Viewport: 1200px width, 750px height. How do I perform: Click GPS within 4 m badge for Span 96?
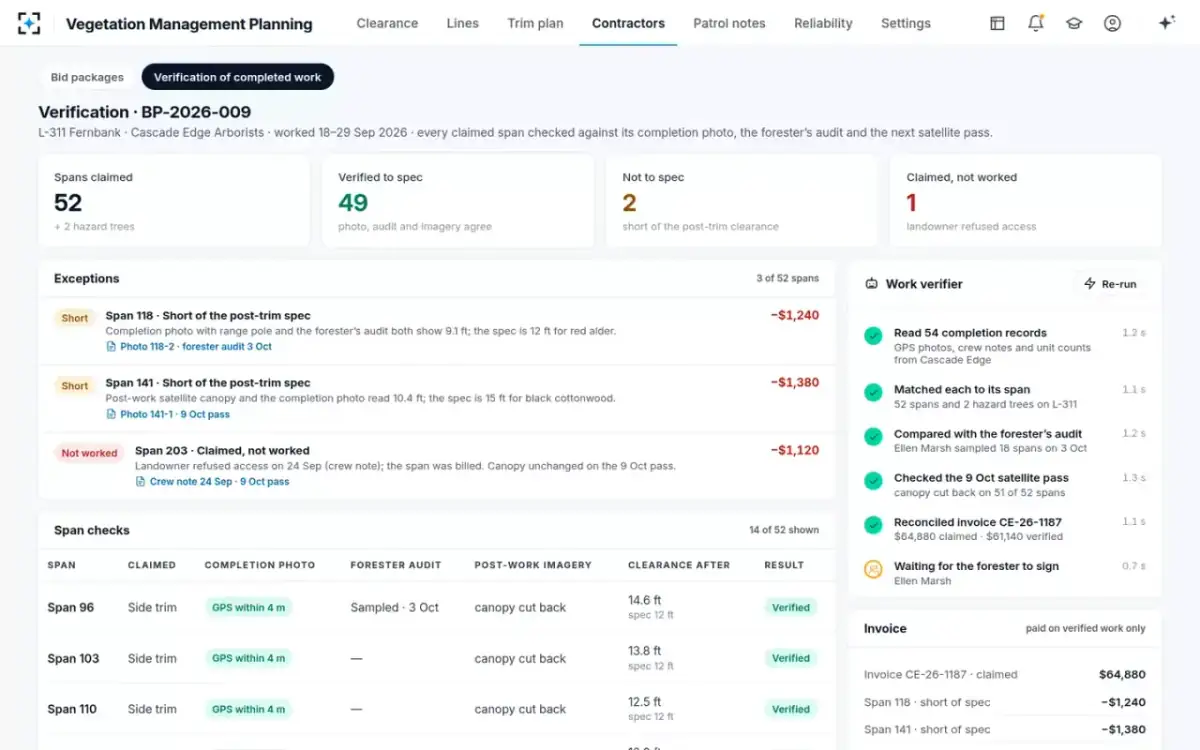pos(248,607)
